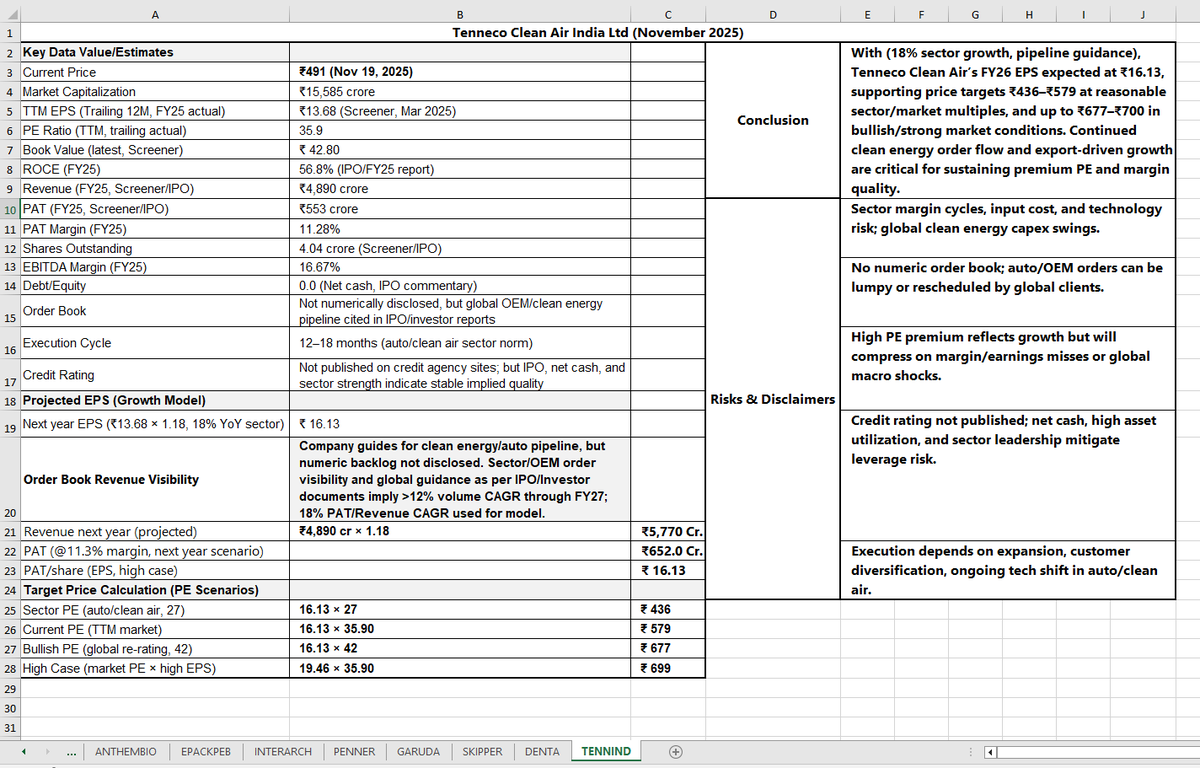1200x768 pixels.
Task: Select the '35.9' PE value cell
Action: 459,131
